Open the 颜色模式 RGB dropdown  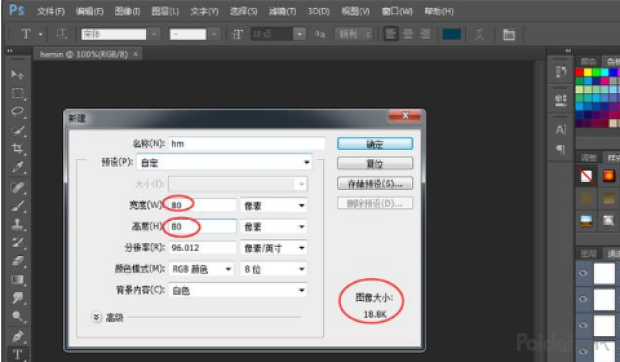[x=201, y=269]
